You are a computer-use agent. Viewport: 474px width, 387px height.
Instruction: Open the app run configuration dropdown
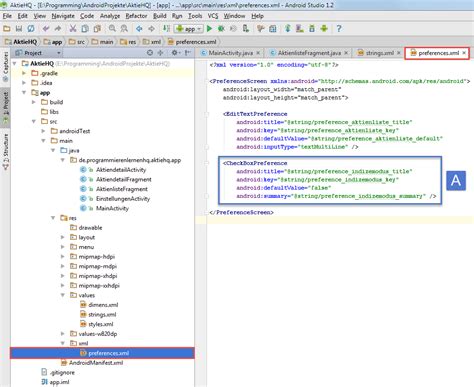tap(188, 29)
